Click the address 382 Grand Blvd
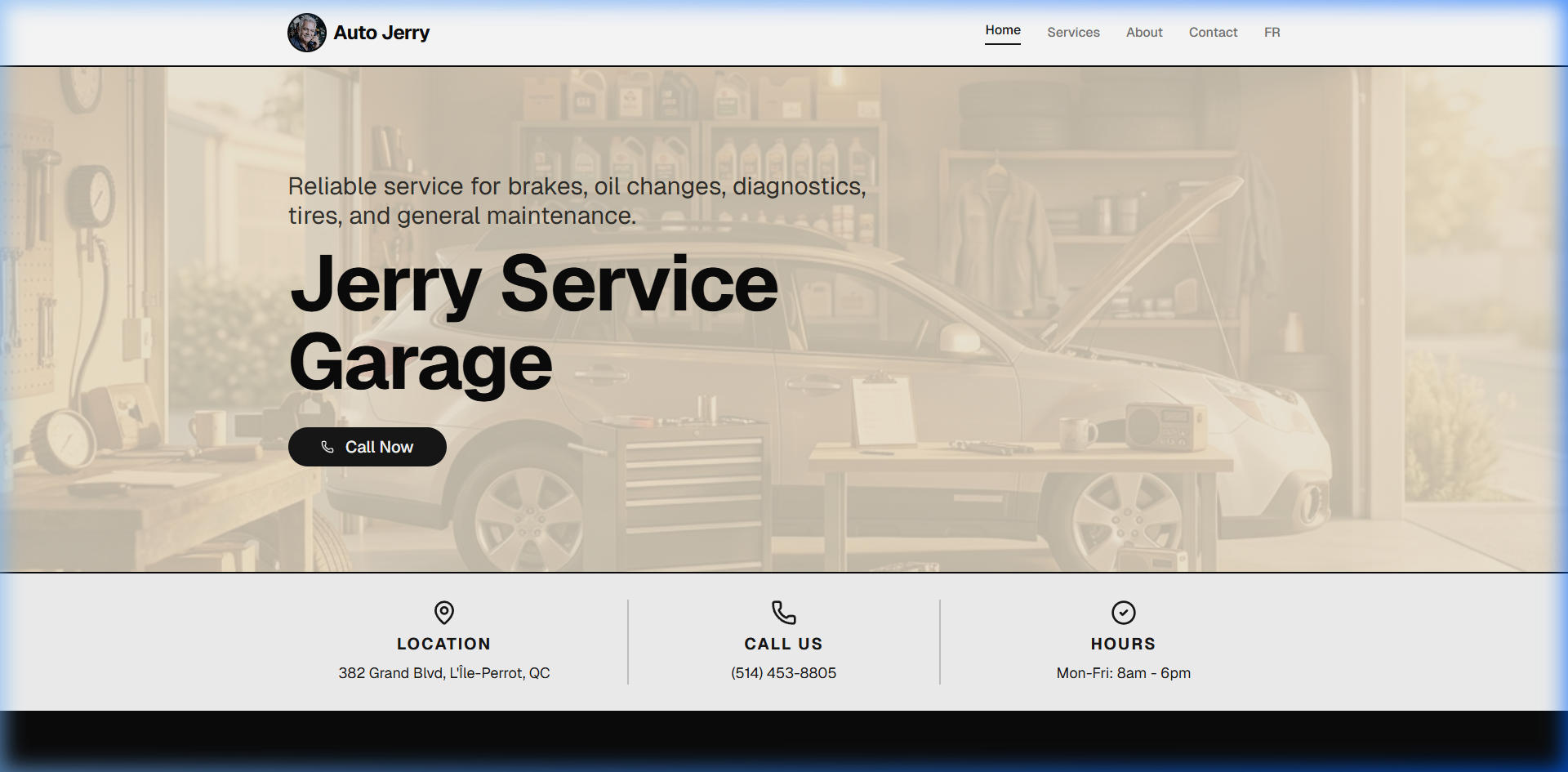 click(444, 673)
